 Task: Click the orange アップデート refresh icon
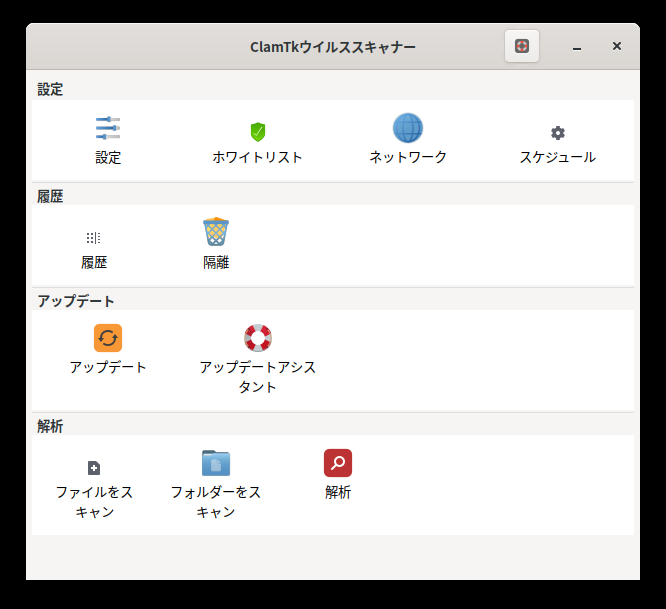108,338
